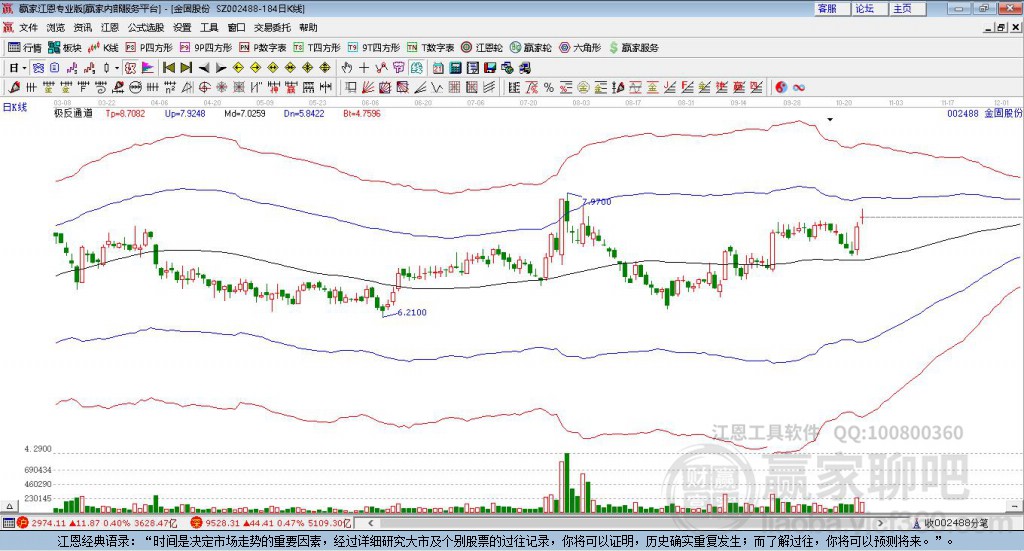This screenshot has height=551, width=1024.
Task: Jump to the last bar icon
Action: pos(186,68)
